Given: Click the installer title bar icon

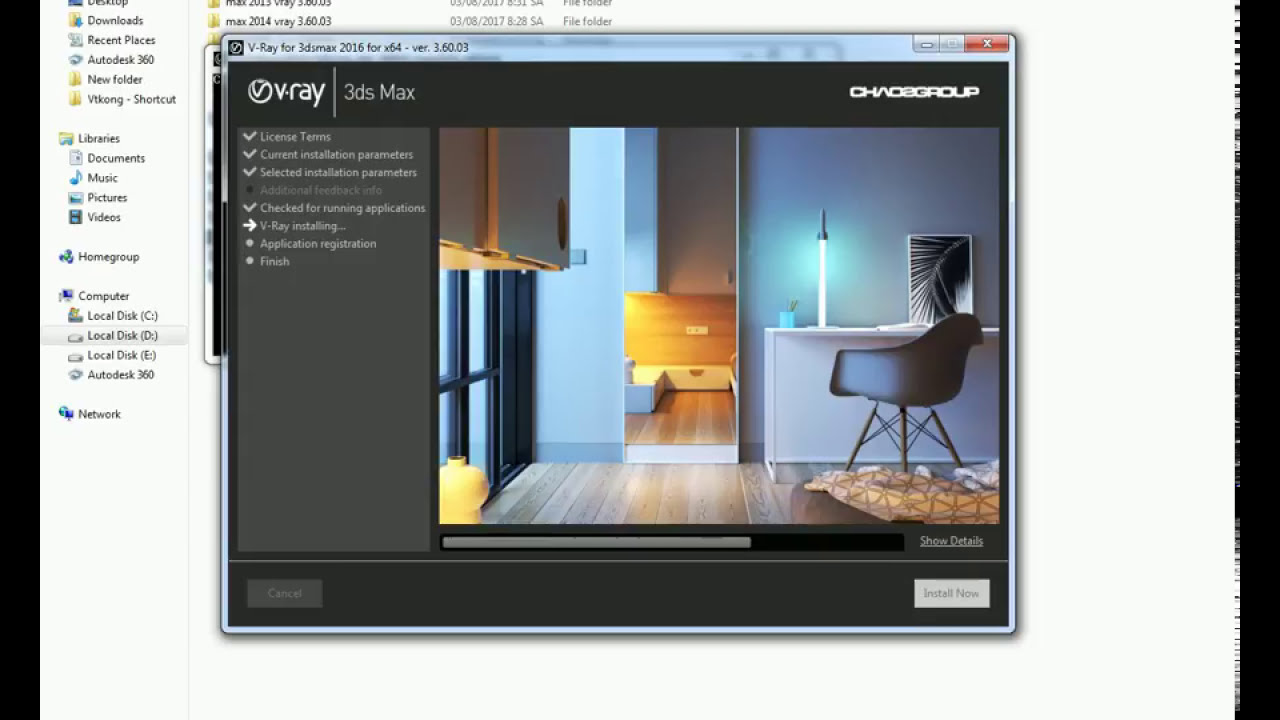Looking at the screenshot, I should [237, 47].
